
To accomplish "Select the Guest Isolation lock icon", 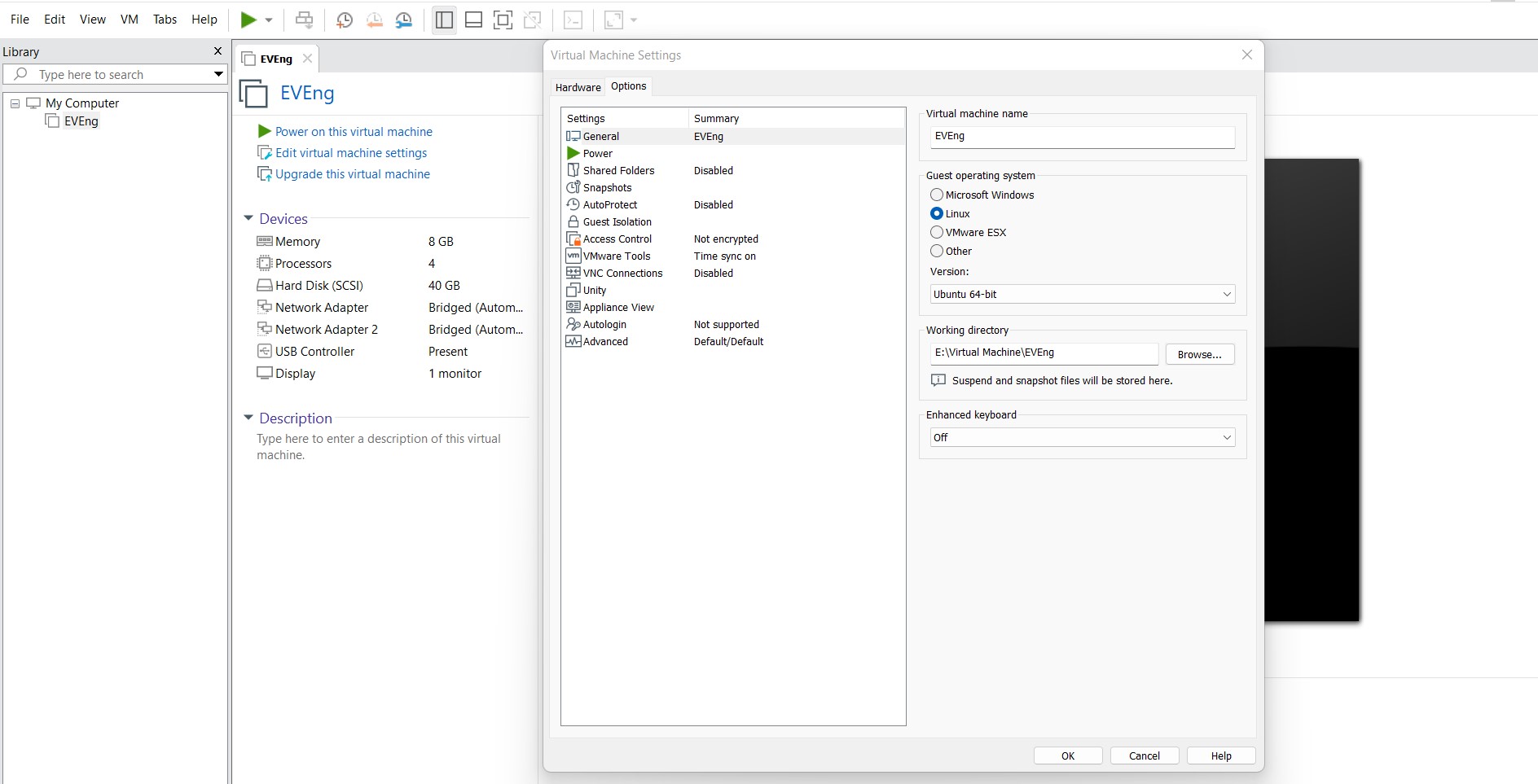I will (x=573, y=221).
